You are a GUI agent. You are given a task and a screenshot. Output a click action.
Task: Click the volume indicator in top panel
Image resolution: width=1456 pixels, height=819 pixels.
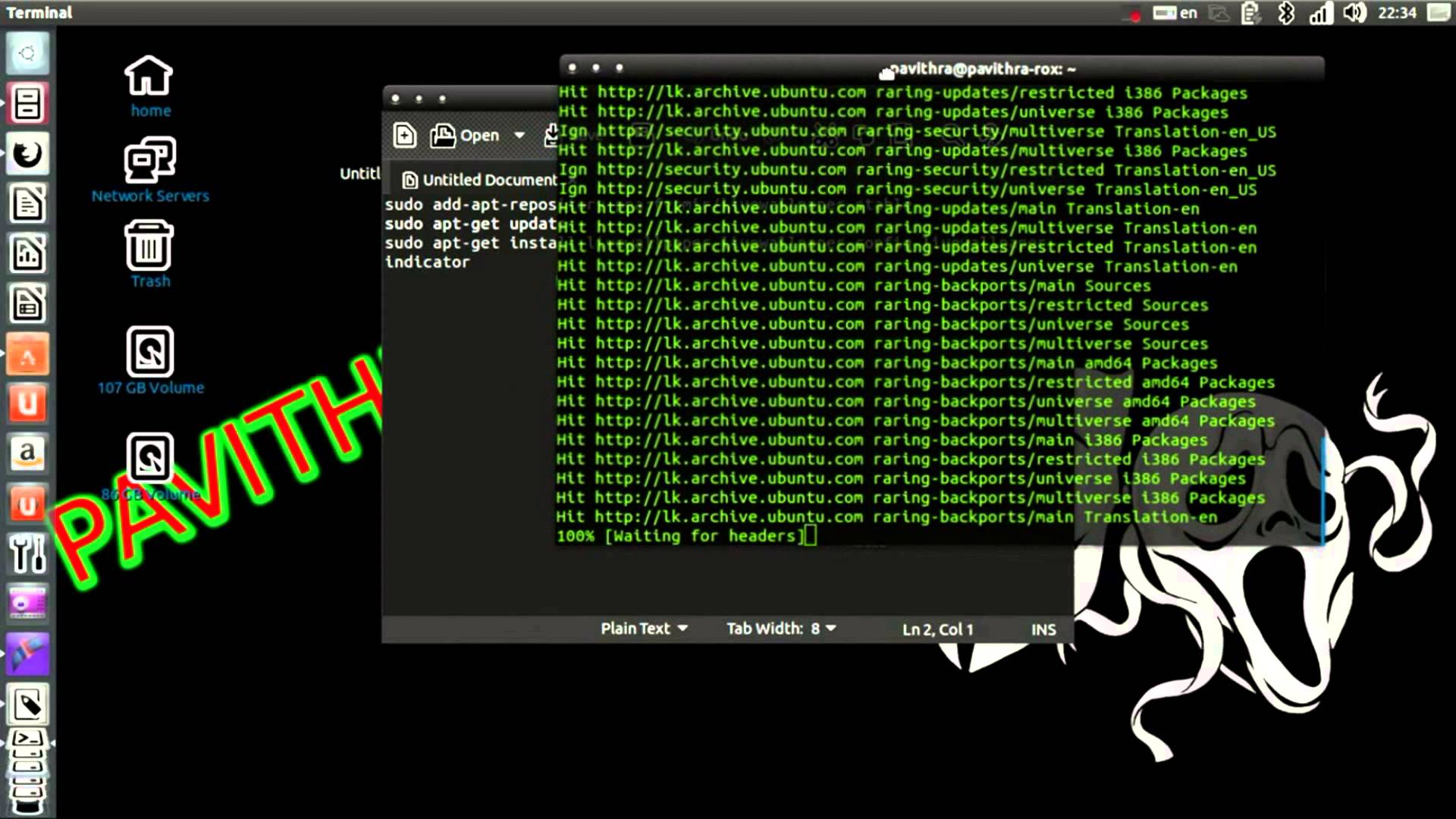[1354, 13]
